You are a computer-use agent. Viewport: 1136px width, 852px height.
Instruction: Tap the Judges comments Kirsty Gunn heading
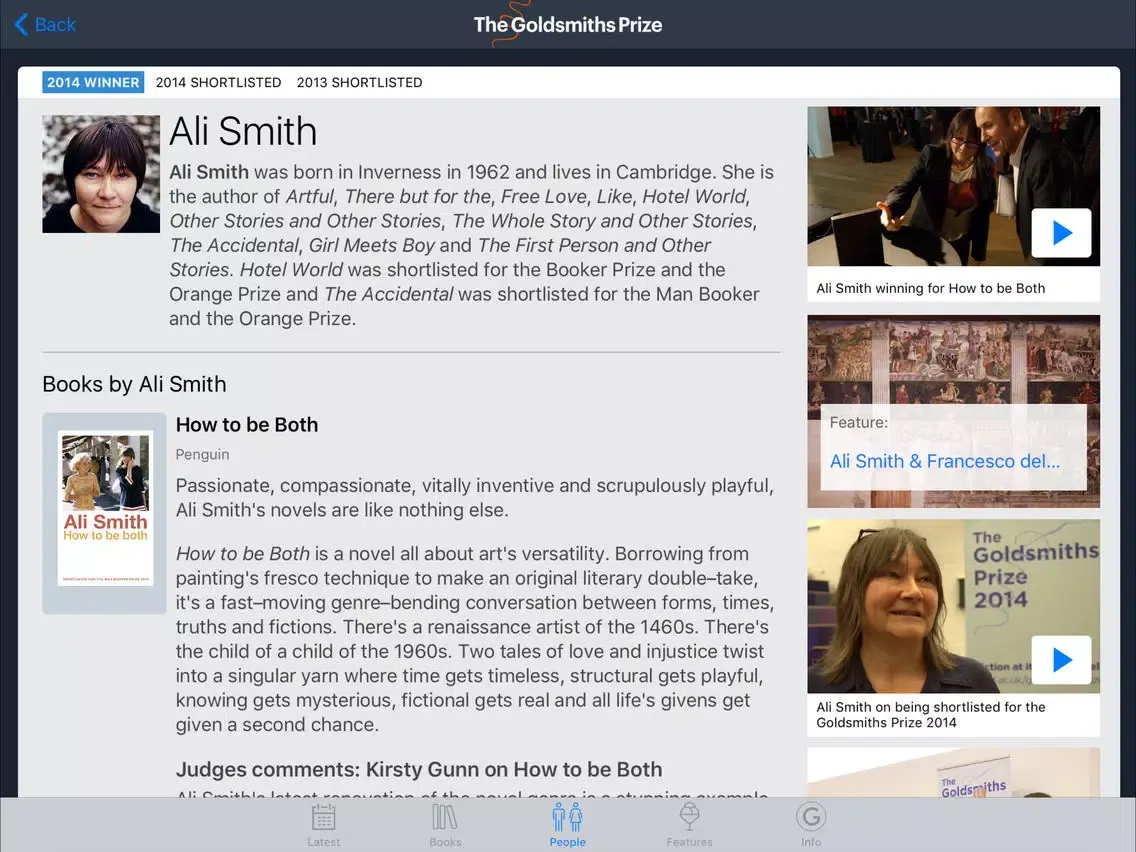(419, 769)
